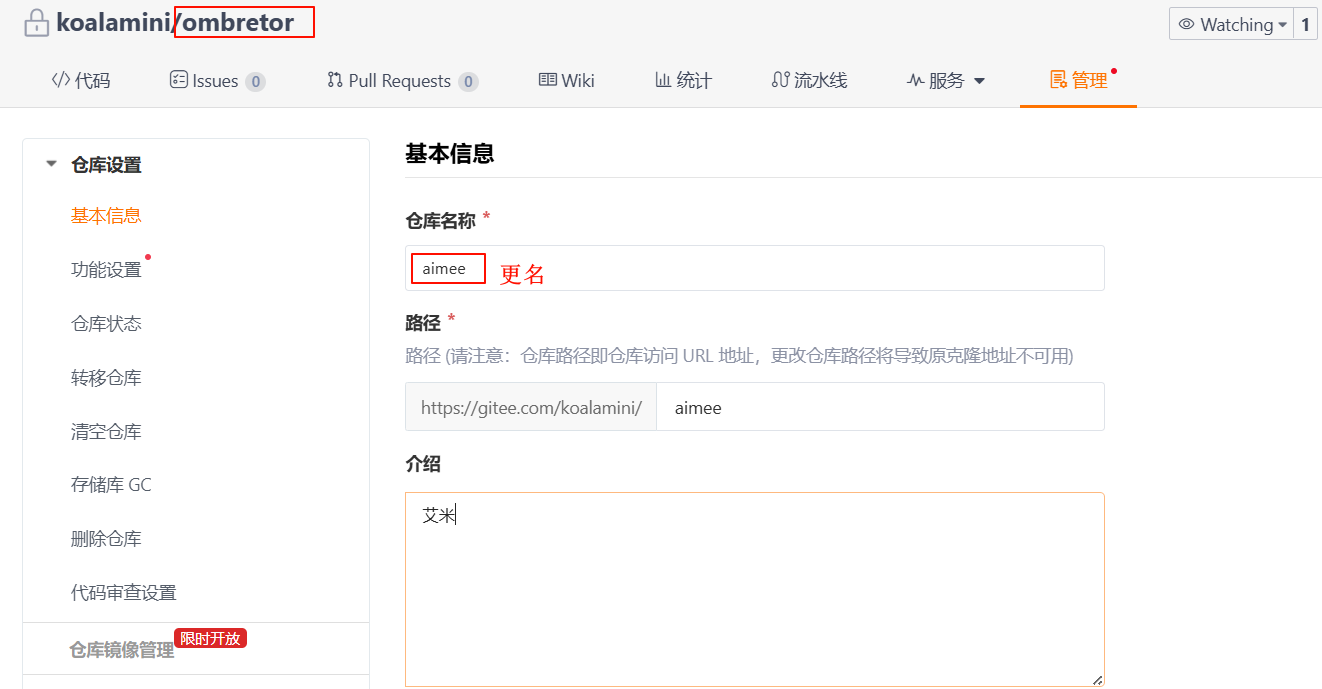
Task: Click the eye icon in the Watching button
Action: point(1186,25)
